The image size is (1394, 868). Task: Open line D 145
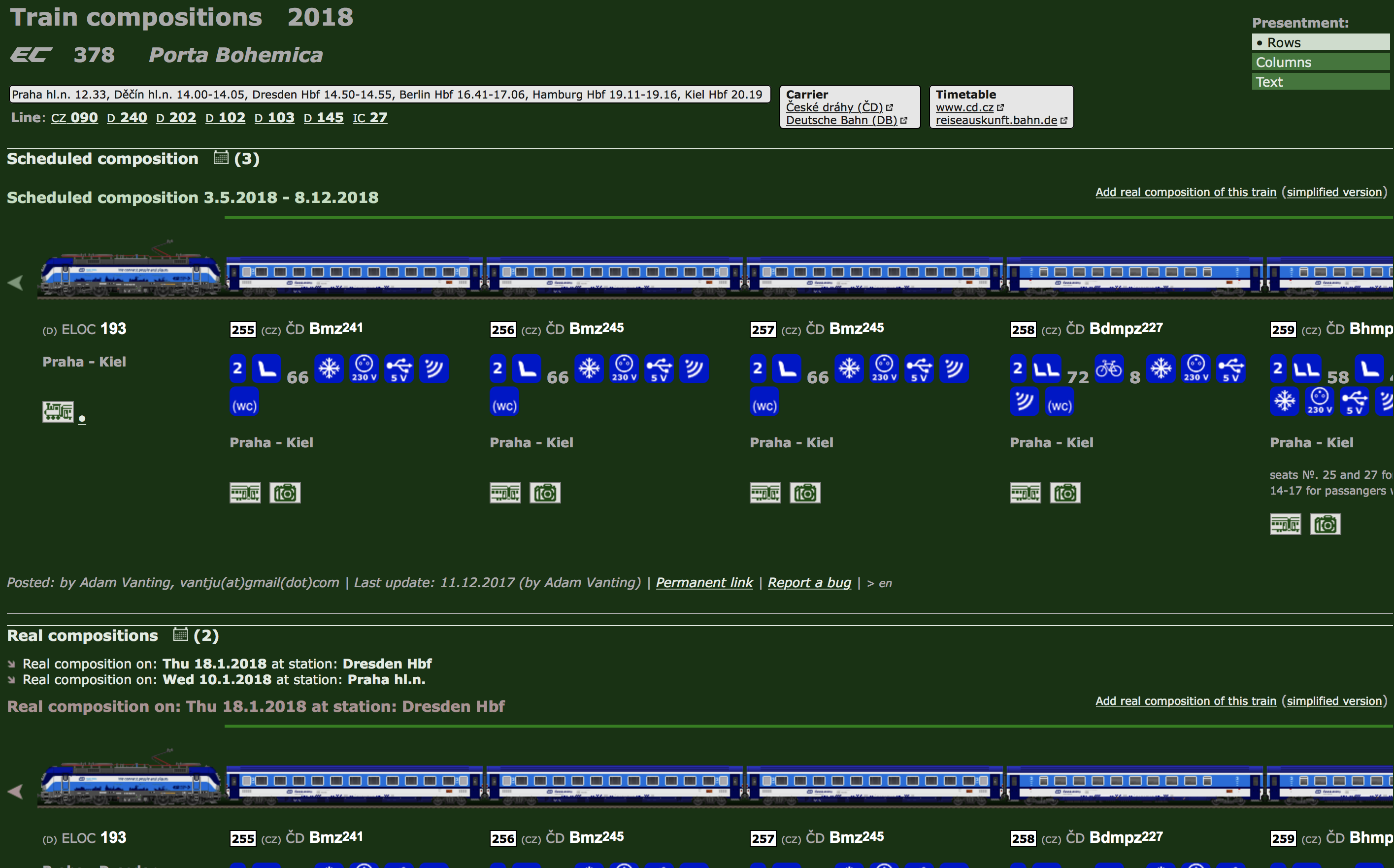pyautogui.click(x=324, y=118)
